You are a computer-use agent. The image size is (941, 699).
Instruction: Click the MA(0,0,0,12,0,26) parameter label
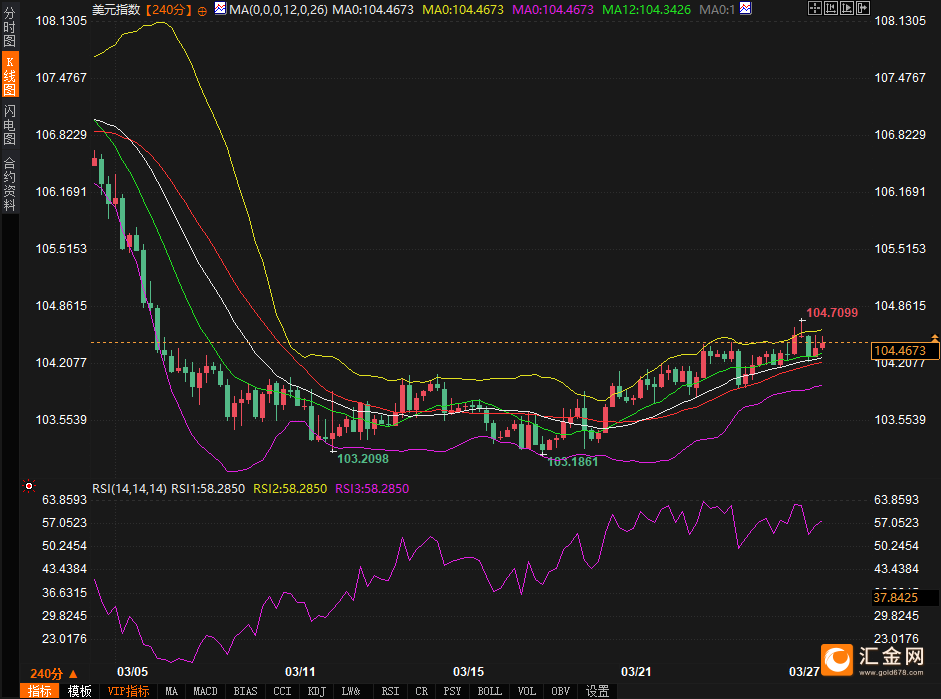tap(278, 10)
